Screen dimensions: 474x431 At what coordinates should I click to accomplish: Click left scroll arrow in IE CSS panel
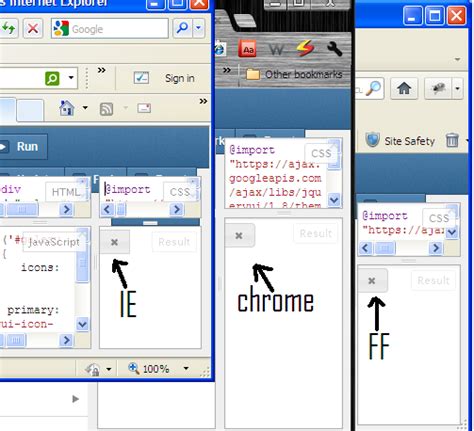107,210
